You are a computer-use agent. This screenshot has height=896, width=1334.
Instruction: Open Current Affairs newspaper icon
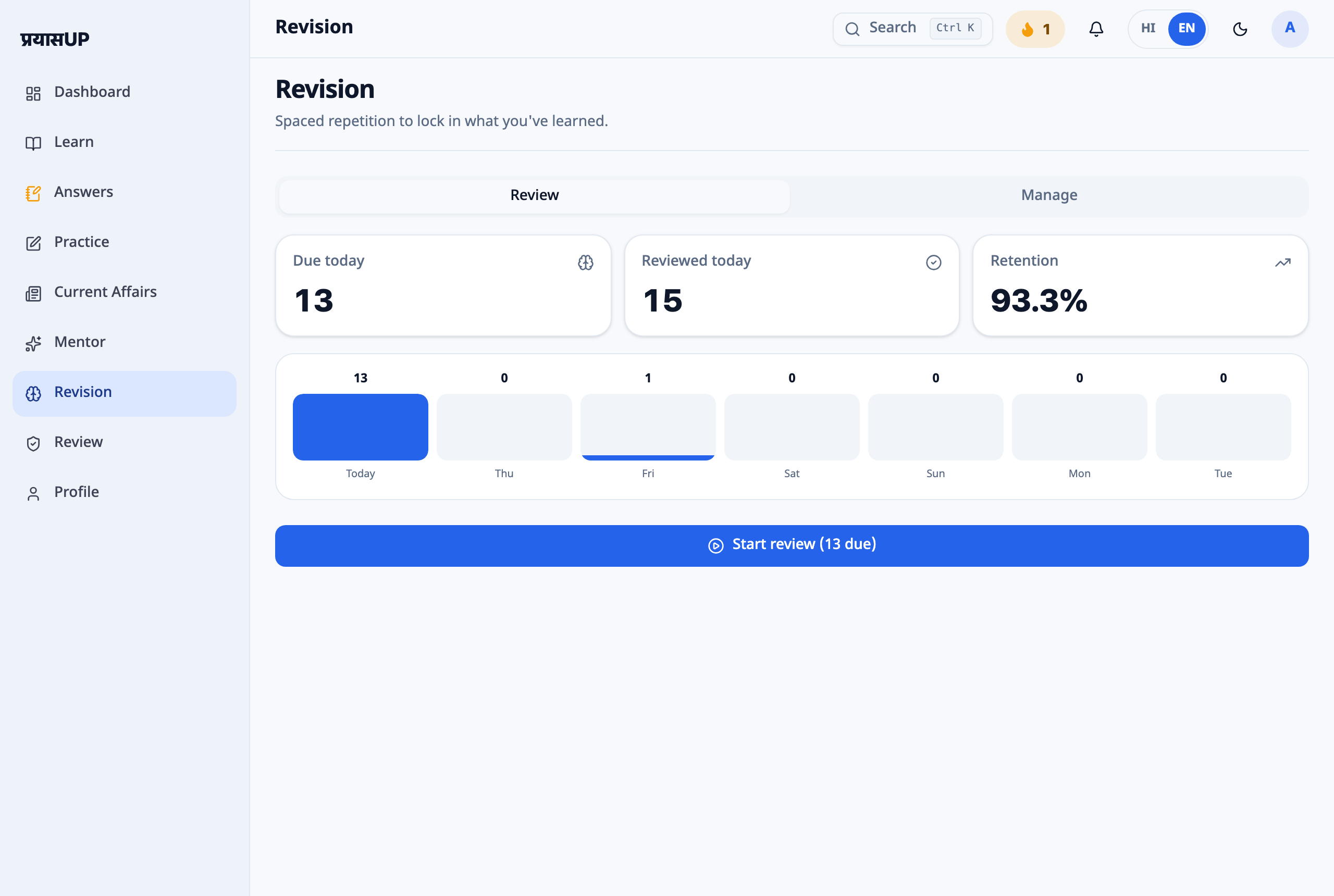point(33,293)
